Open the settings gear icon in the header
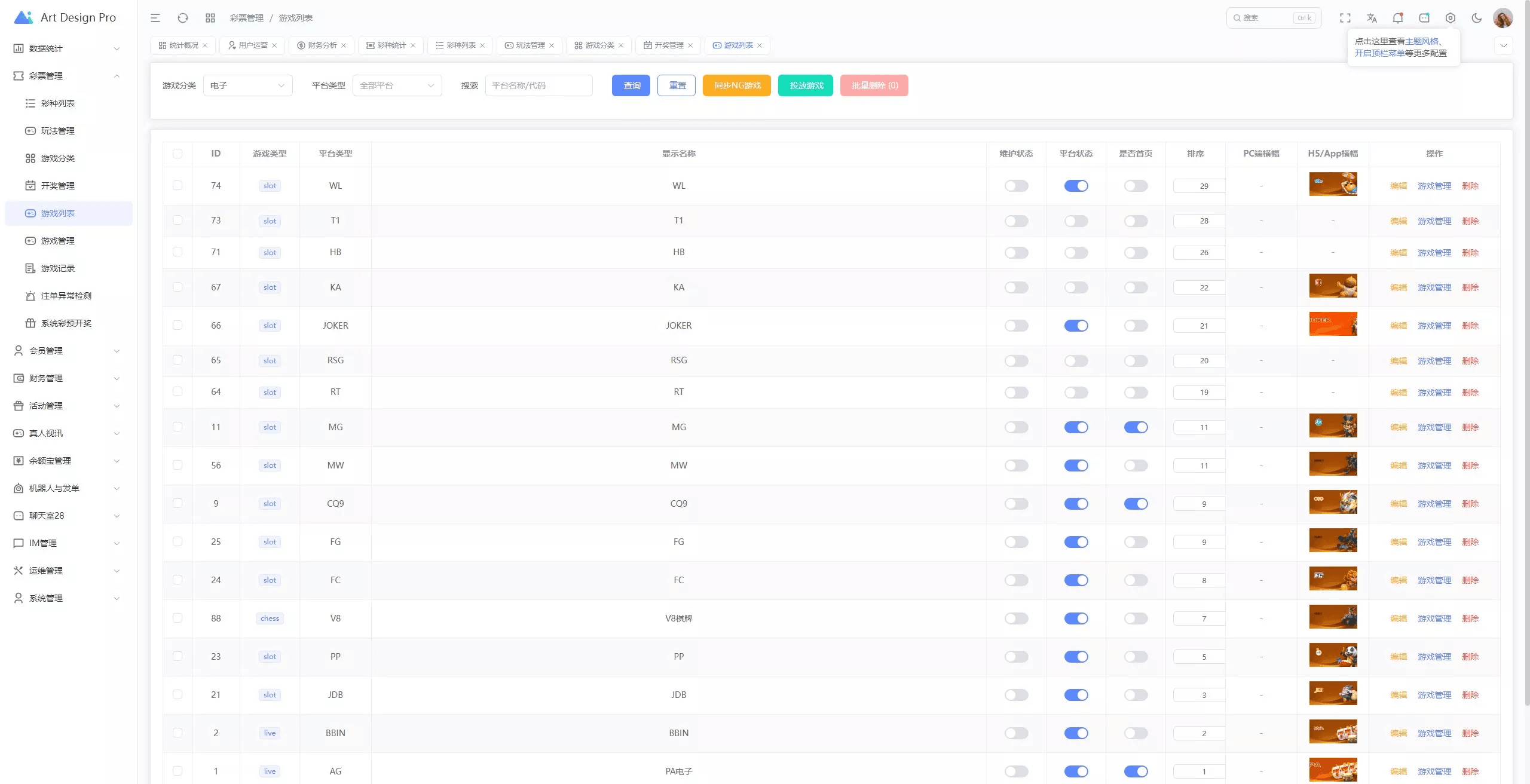This screenshot has height=784, width=1530. (x=1451, y=18)
